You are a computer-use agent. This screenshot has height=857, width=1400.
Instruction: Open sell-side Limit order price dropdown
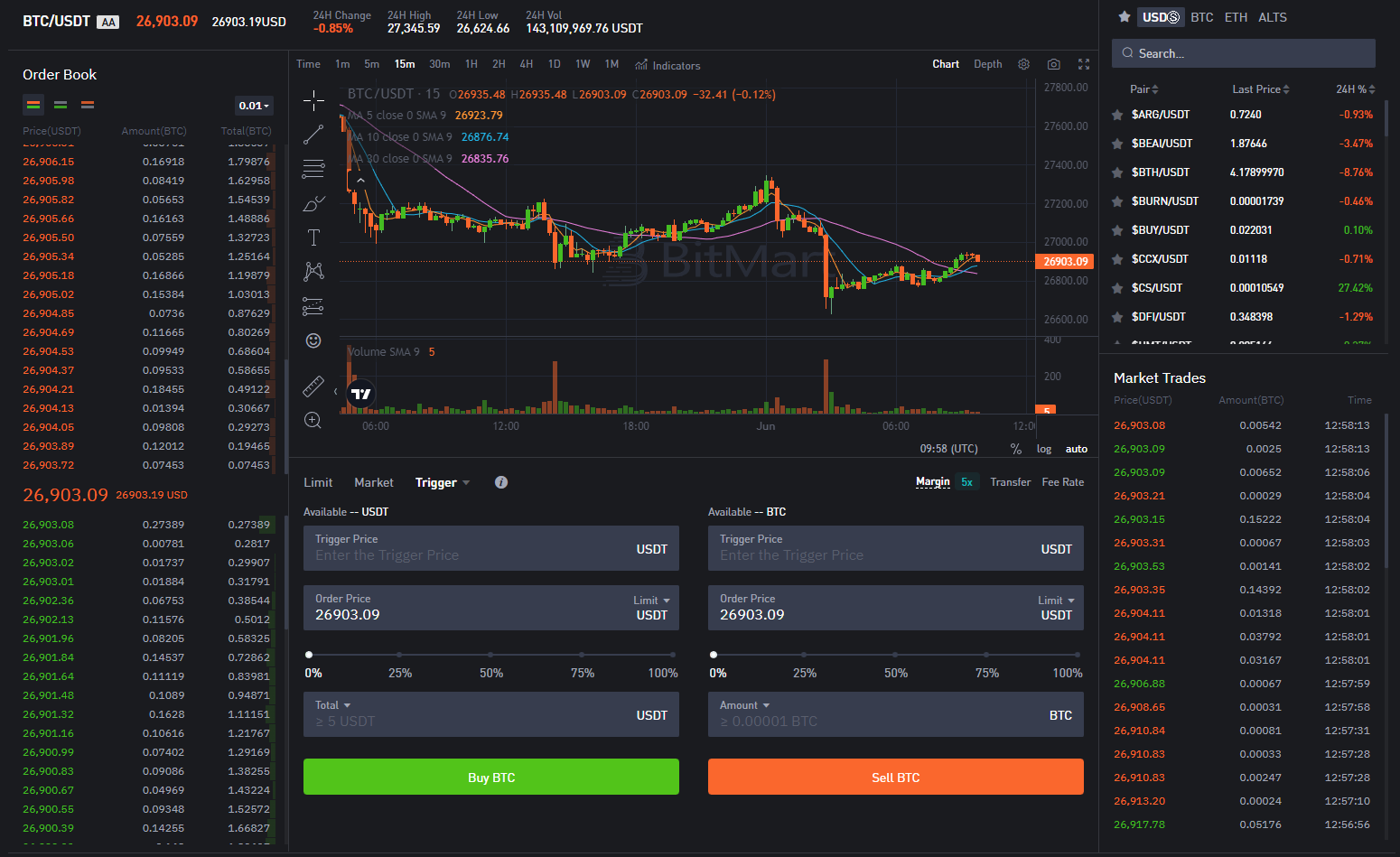(1056, 601)
